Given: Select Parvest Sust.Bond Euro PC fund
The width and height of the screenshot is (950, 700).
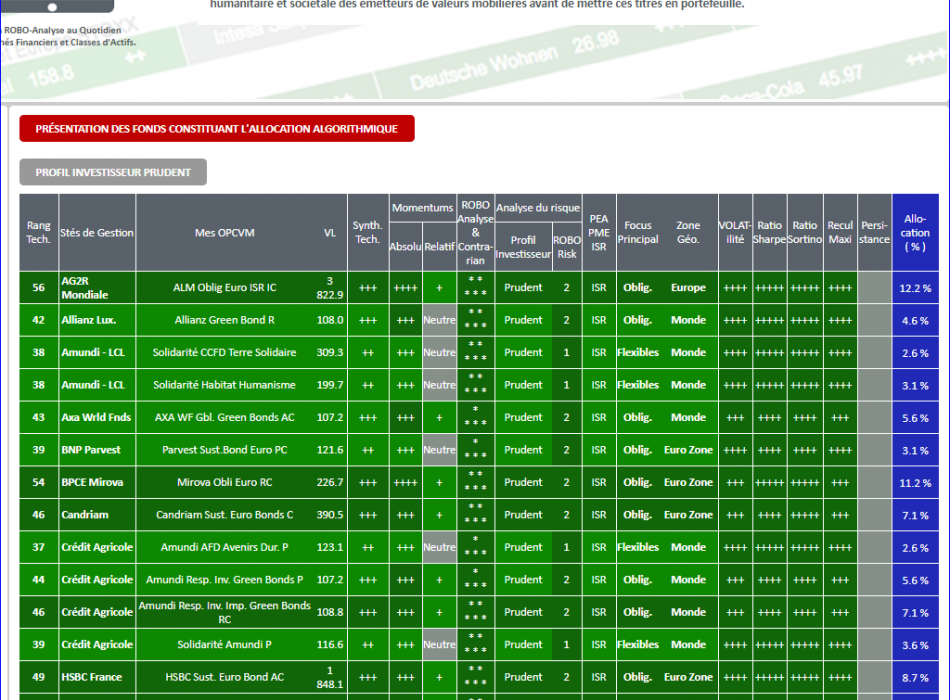Looking at the screenshot, I should (x=225, y=450).
